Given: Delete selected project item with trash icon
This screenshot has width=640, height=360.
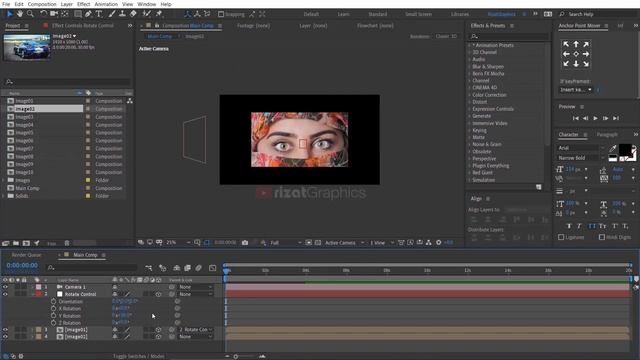Looking at the screenshot, I should click(x=67, y=243).
